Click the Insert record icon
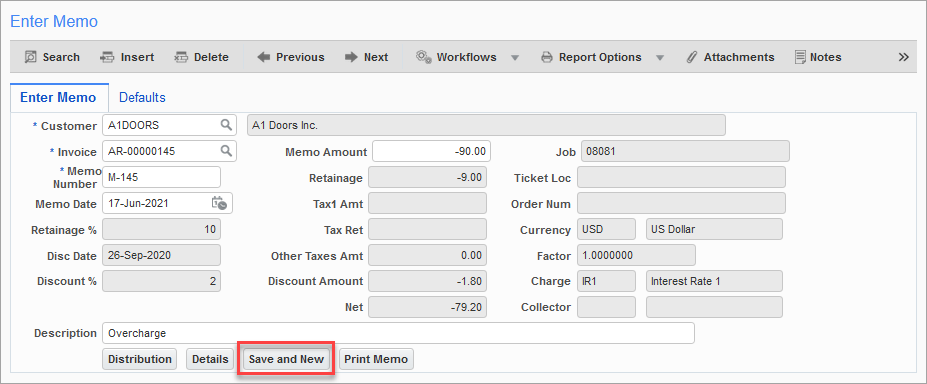 (107, 57)
